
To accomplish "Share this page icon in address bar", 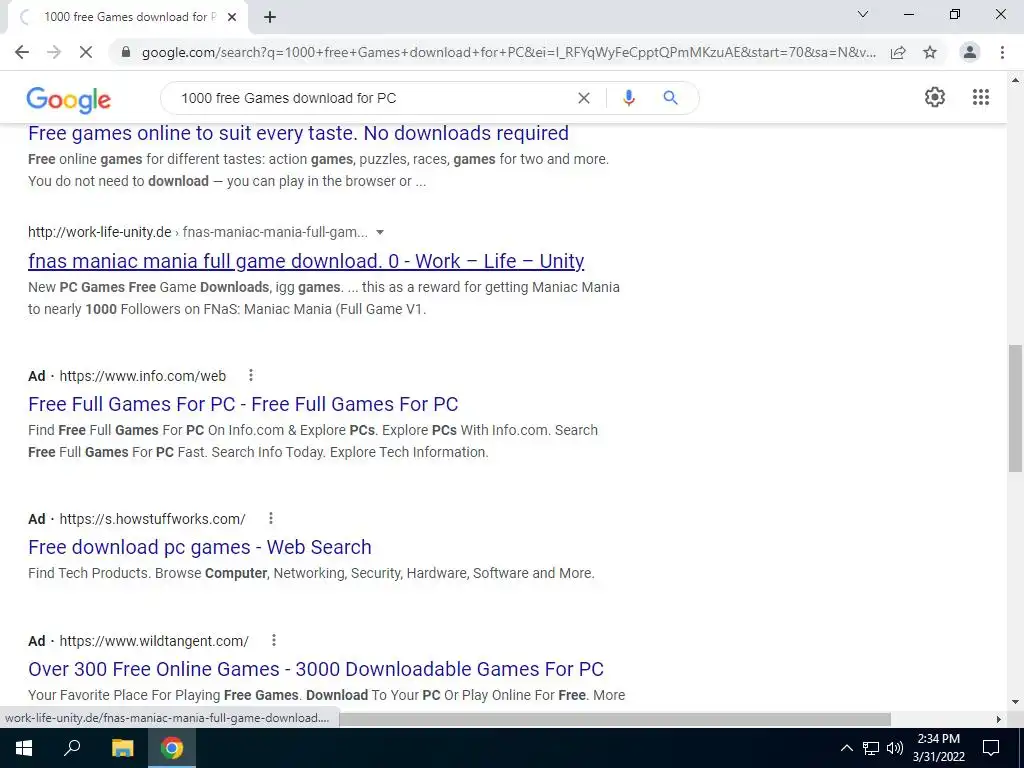I will 898,52.
